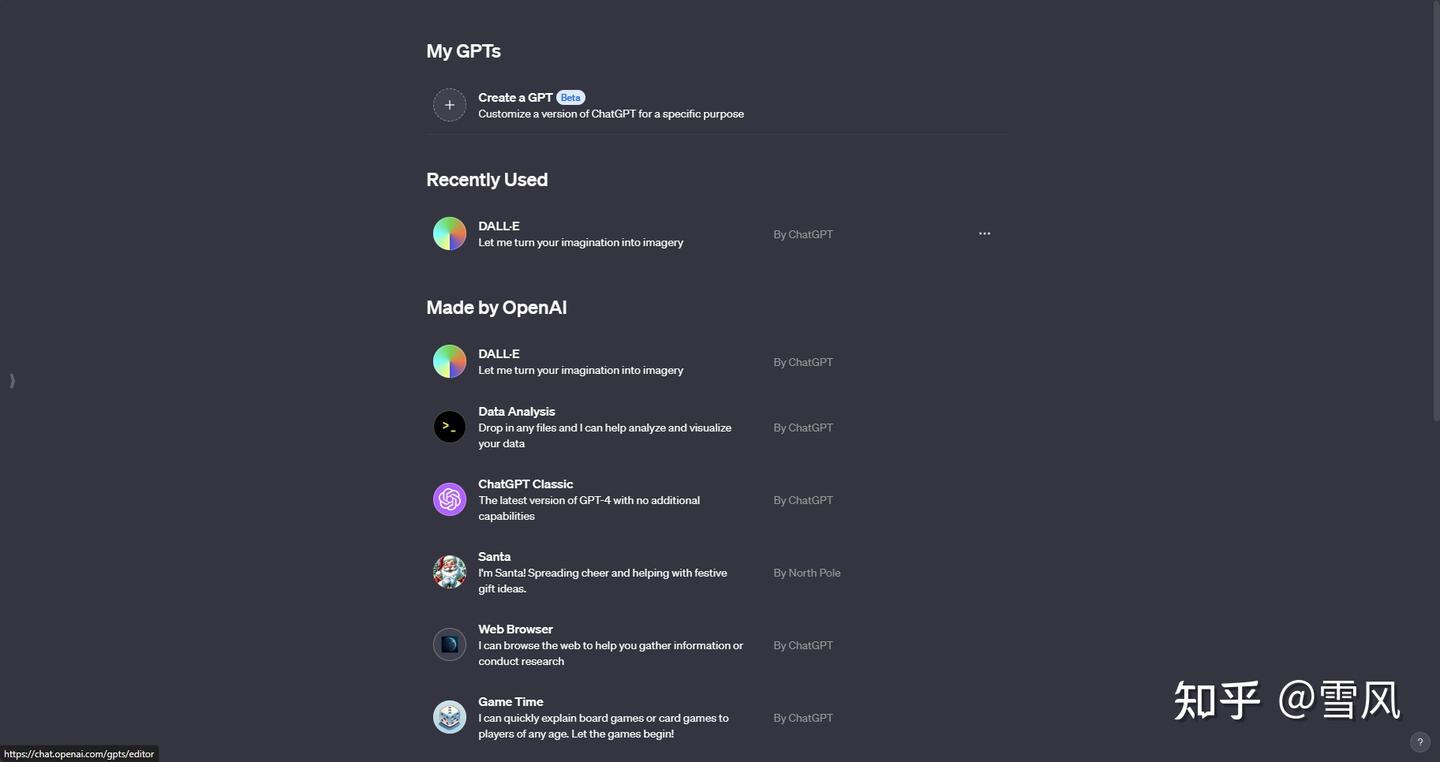The width and height of the screenshot is (1440, 762).
Task: Click the Game Time GPT icon
Action: tap(449, 716)
